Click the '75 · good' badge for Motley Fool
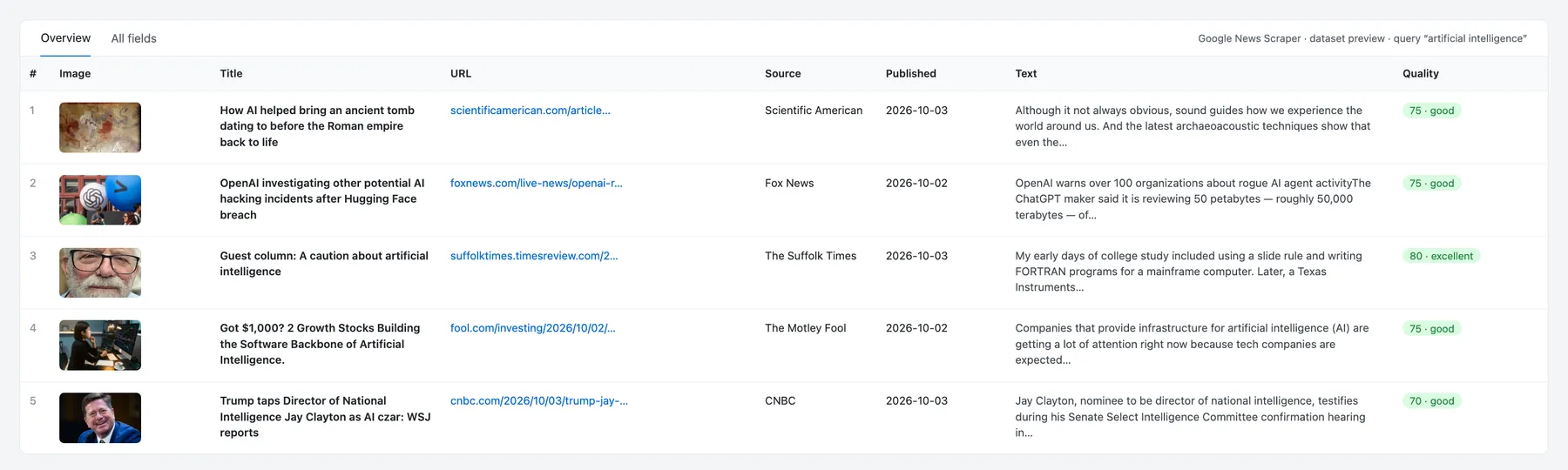Image resolution: width=1568 pixels, height=470 pixels. click(1432, 328)
